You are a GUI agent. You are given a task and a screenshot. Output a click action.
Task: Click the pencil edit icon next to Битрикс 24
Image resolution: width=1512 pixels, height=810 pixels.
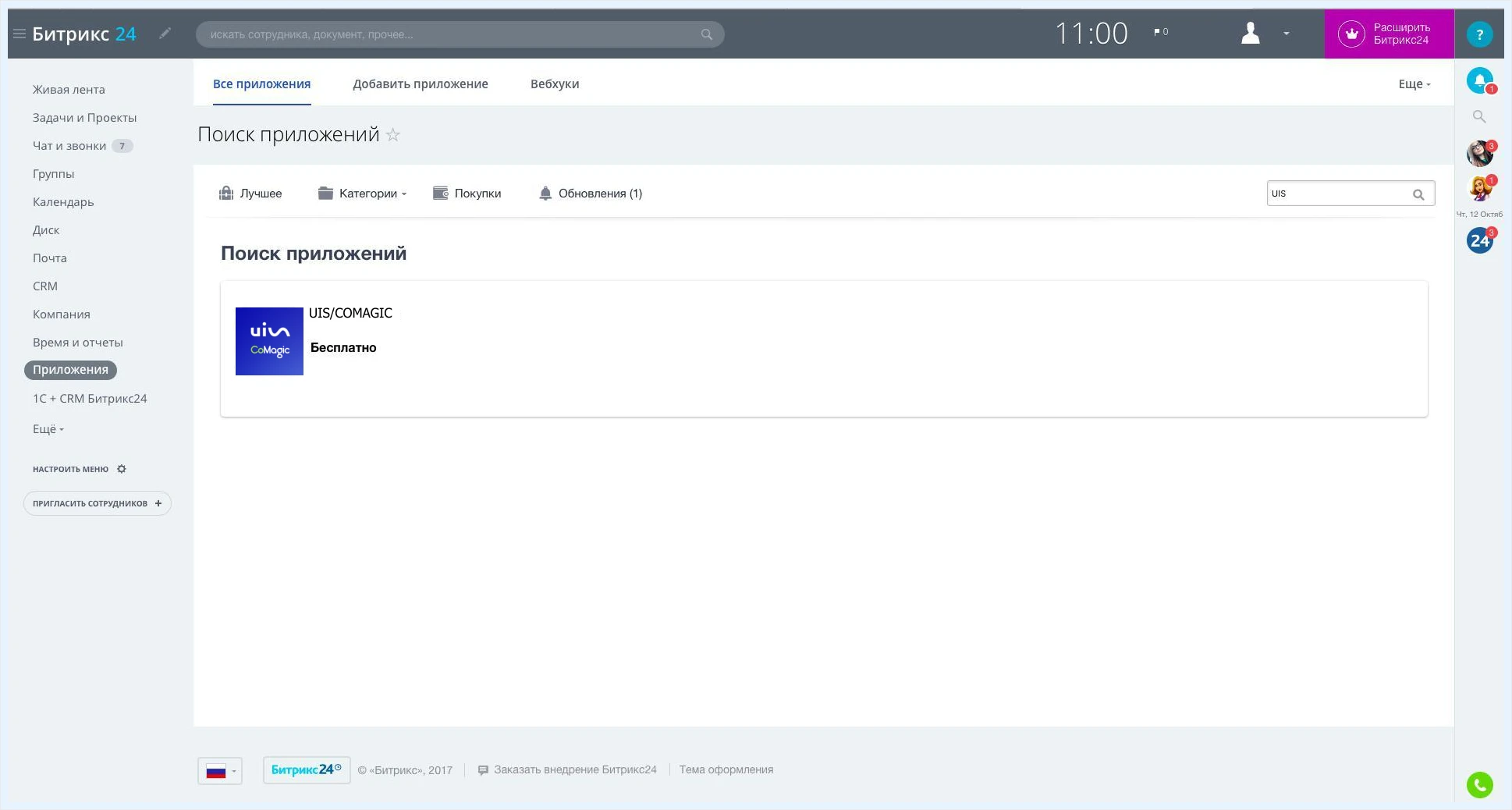pos(165,33)
